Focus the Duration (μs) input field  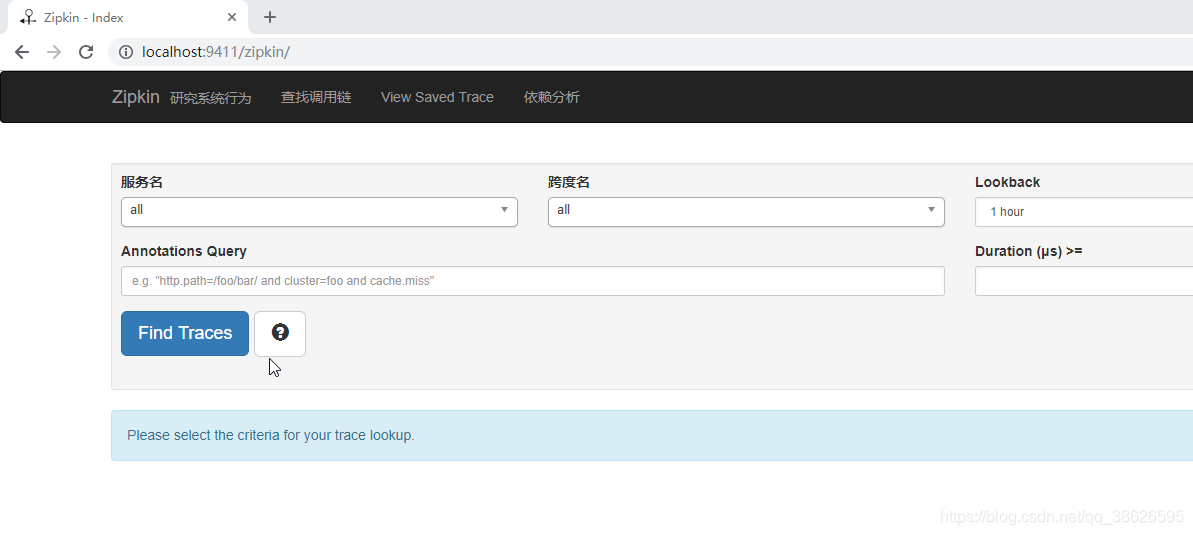1084,281
